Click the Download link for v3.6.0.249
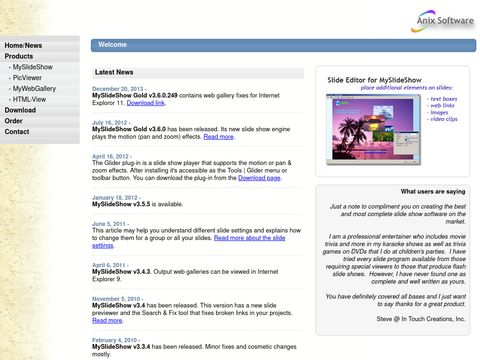480x360 pixels. [x=146, y=103]
